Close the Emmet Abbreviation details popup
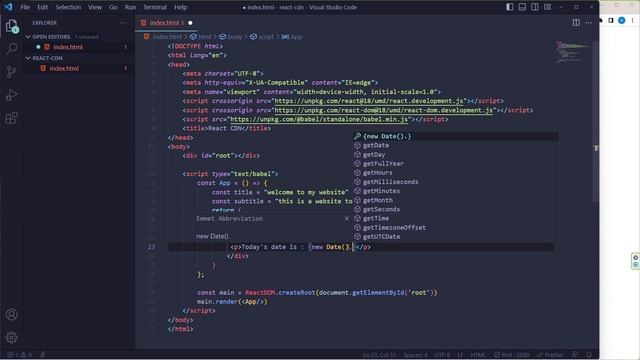The width and height of the screenshot is (640, 360). 347,218
